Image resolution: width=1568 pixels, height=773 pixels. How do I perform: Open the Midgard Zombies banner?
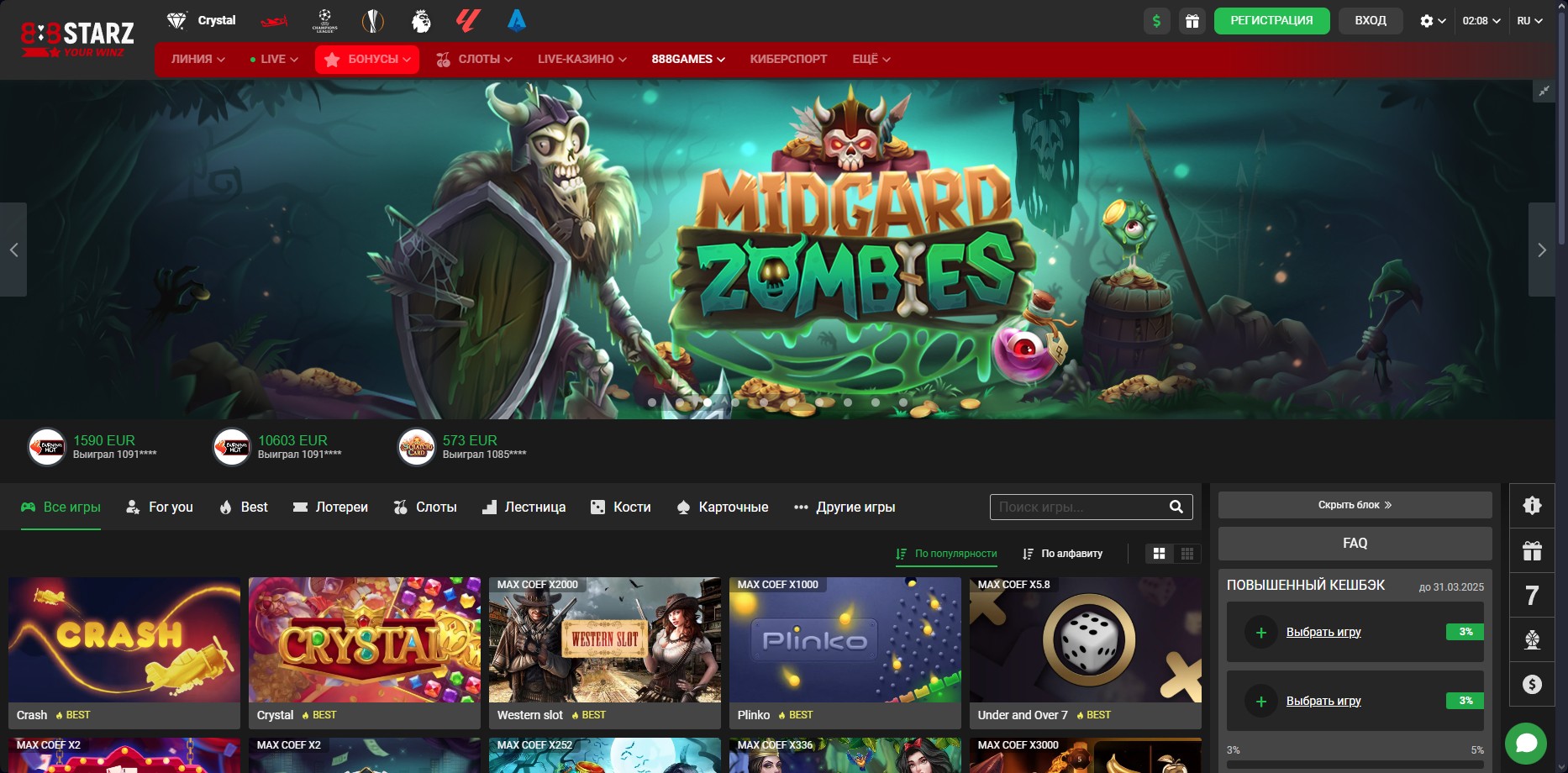pyautogui.click(x=777, y=250)
